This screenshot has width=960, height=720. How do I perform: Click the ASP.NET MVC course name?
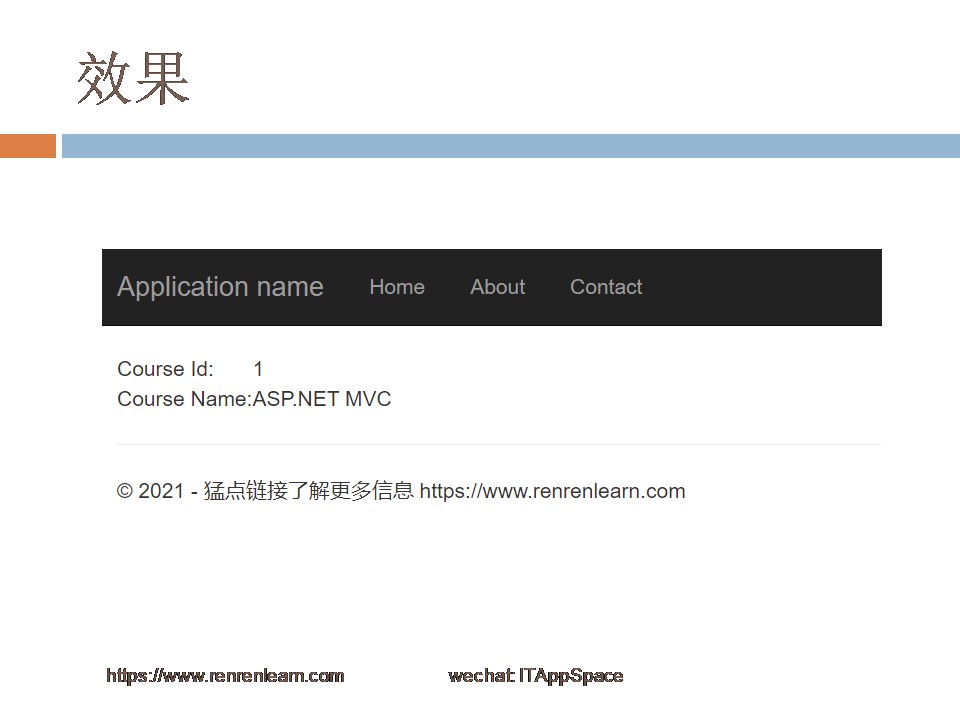(322, 399)
